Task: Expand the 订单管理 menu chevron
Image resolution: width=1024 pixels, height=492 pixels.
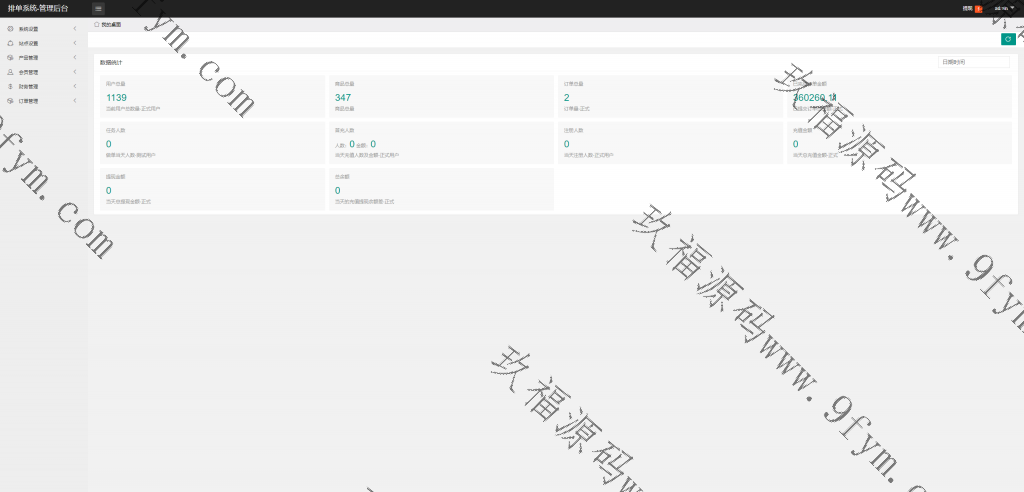Action: coord(75,101)
